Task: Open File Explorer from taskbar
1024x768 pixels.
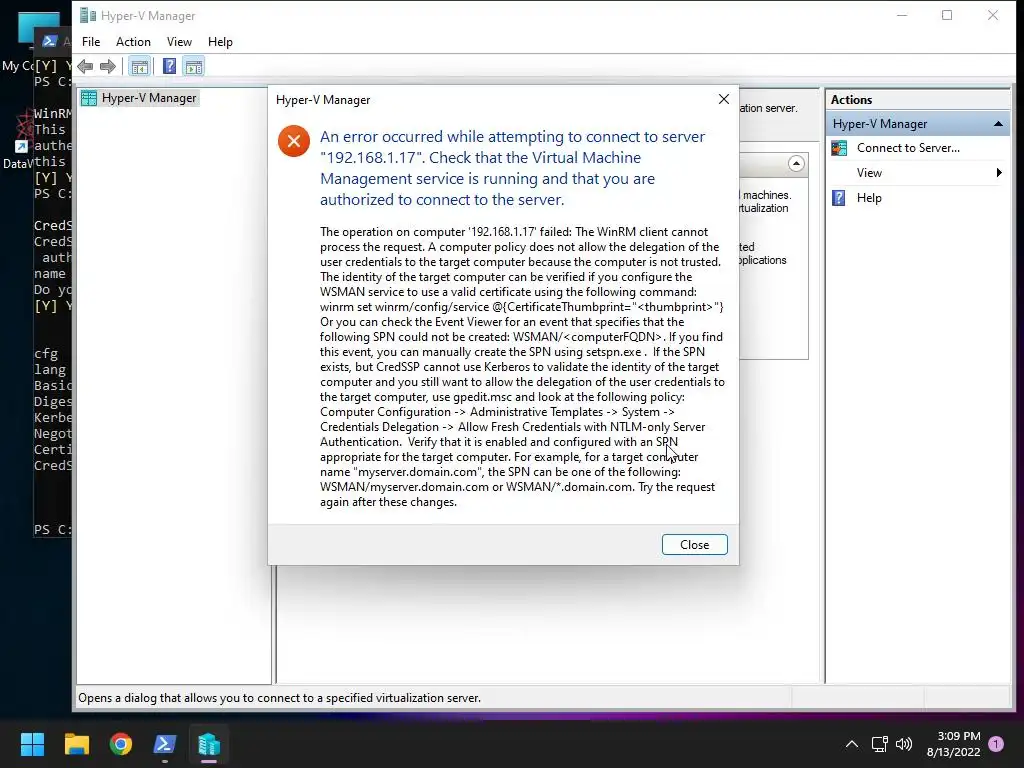Action: pyautogui.click(x=76, y=744)
